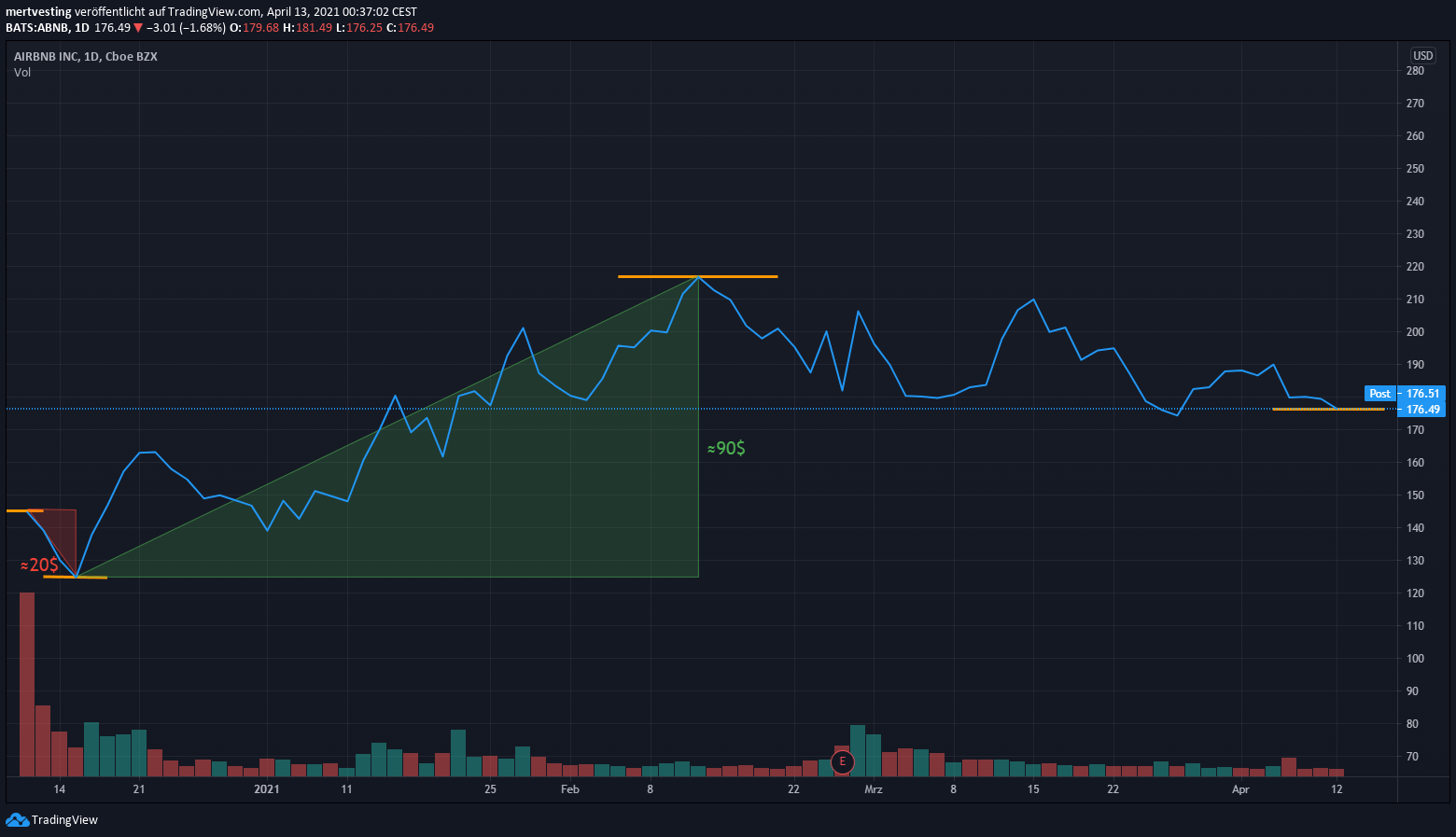Click the -3.01 (-1.68%) change text
The width and height of the screenshot is (1456, 837).
186,28
